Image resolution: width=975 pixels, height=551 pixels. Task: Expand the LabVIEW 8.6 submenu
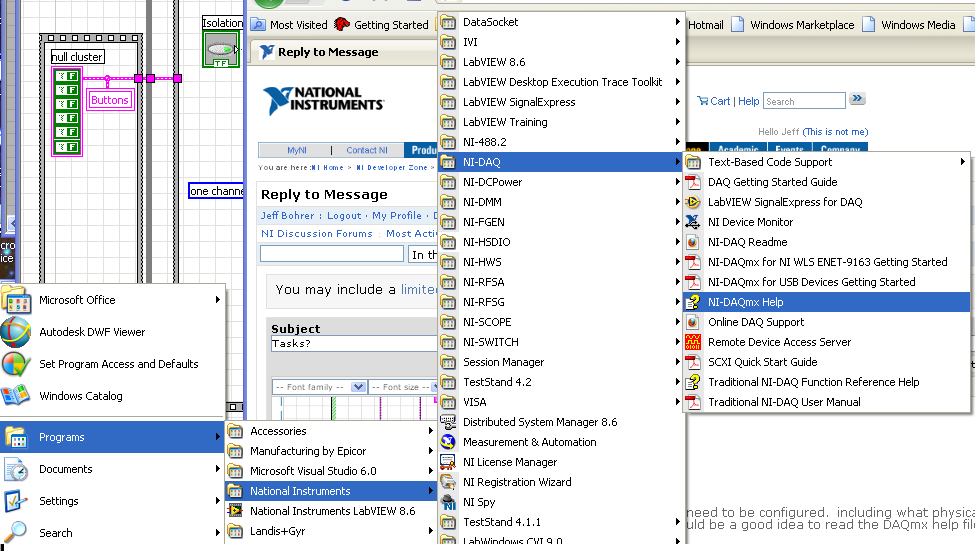coord(561,62)
